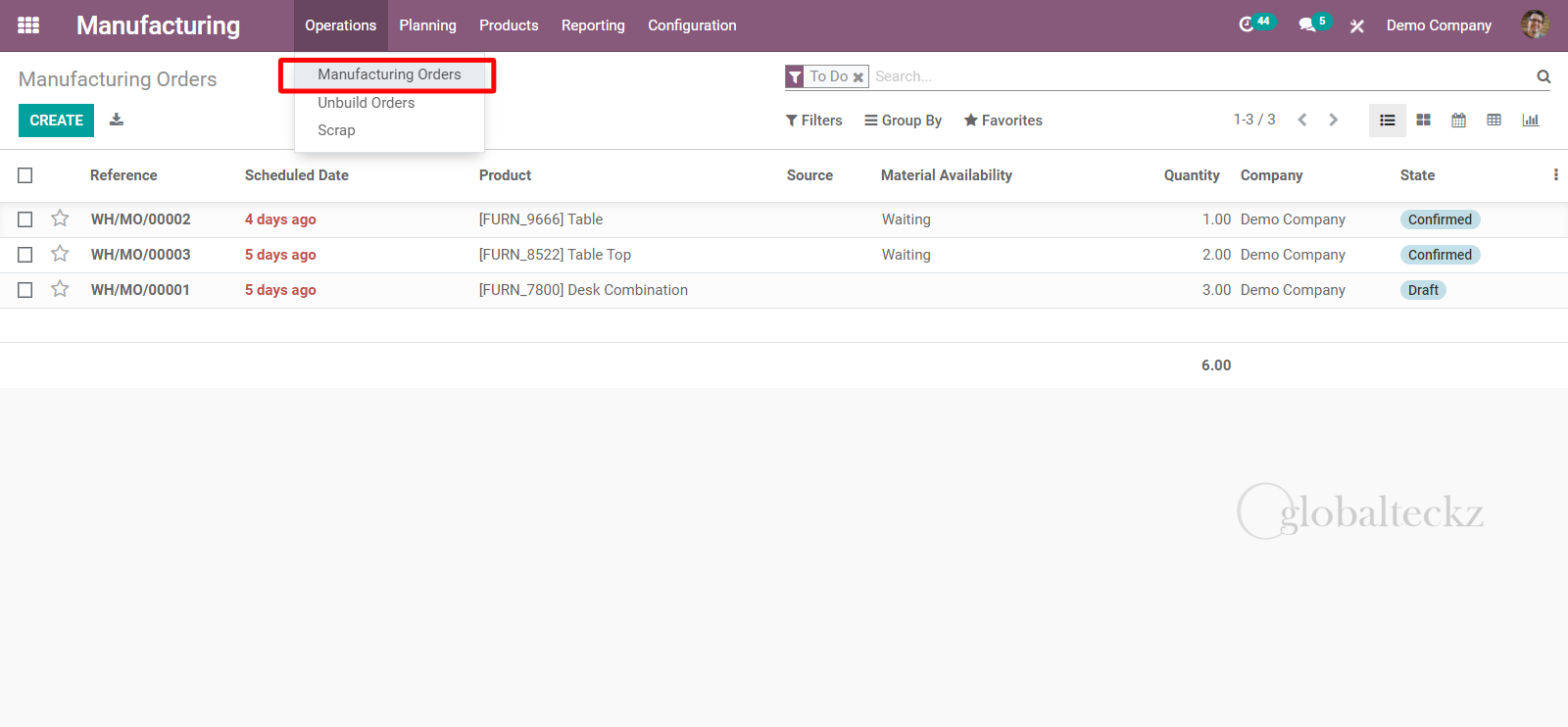
Task: Tick checkbox for WH/MO/00002
Action: click(25, 219)
